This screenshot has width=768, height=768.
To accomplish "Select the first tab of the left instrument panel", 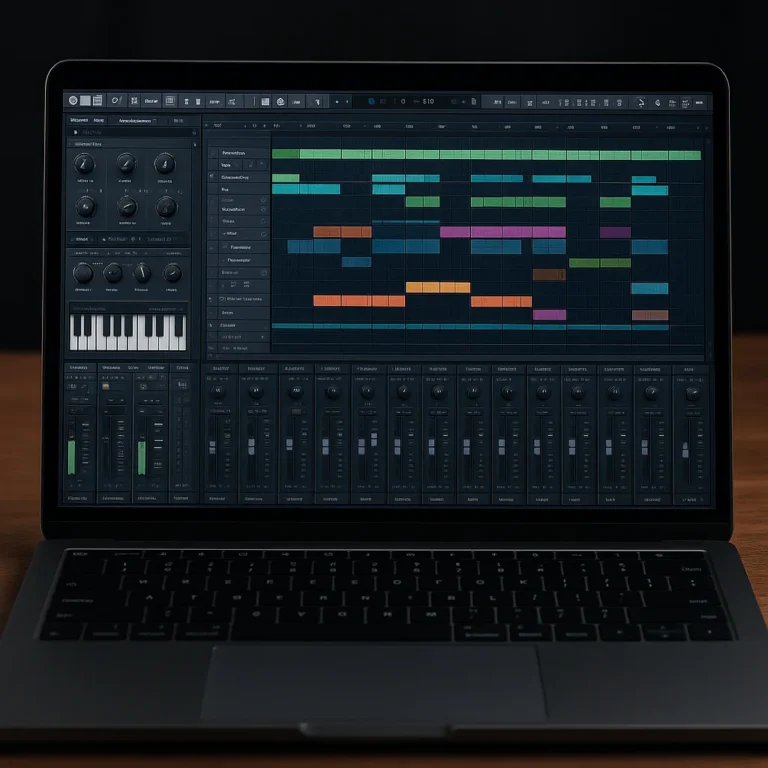I will (79, 120).
